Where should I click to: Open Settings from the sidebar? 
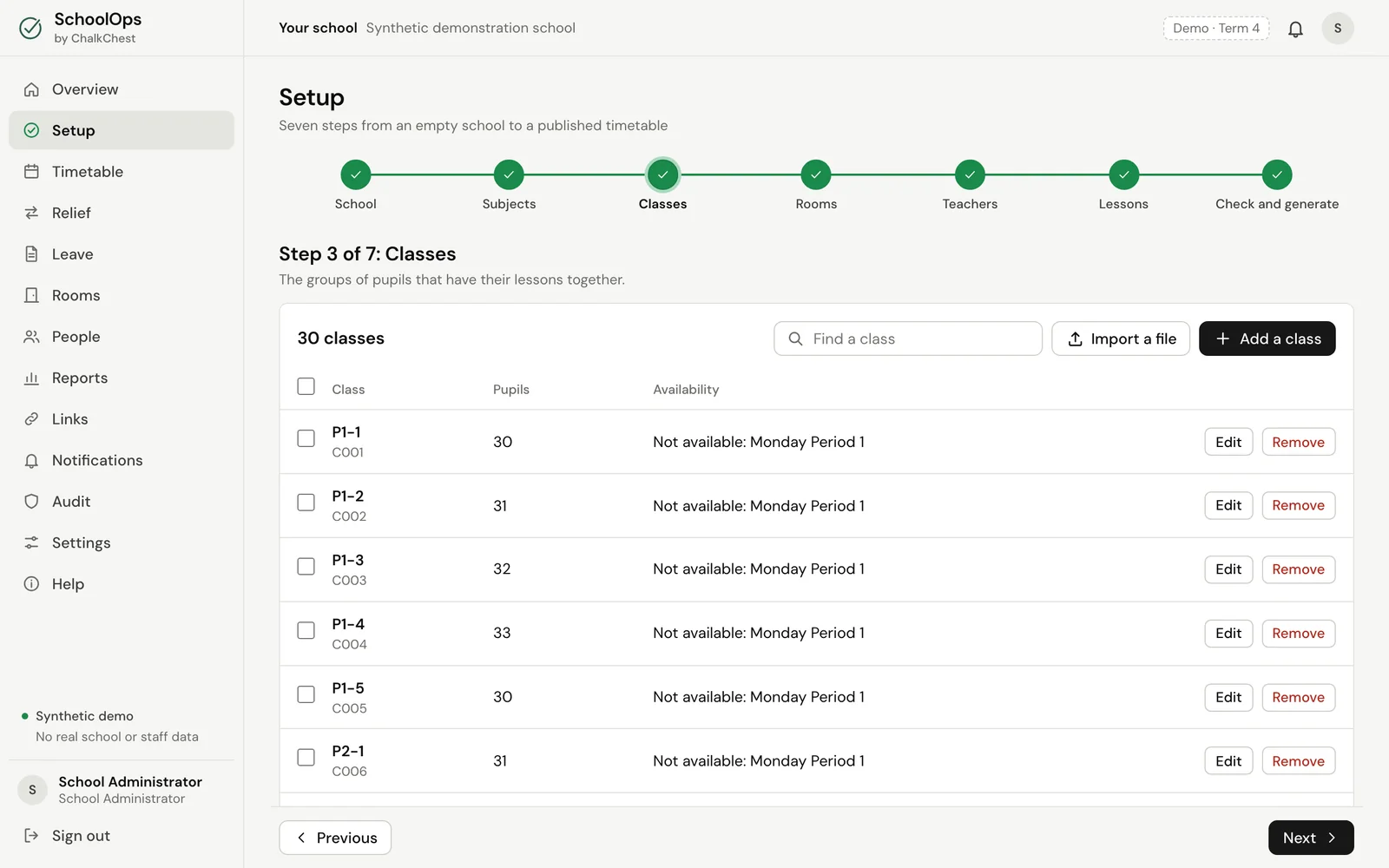[x=122, y=542]
